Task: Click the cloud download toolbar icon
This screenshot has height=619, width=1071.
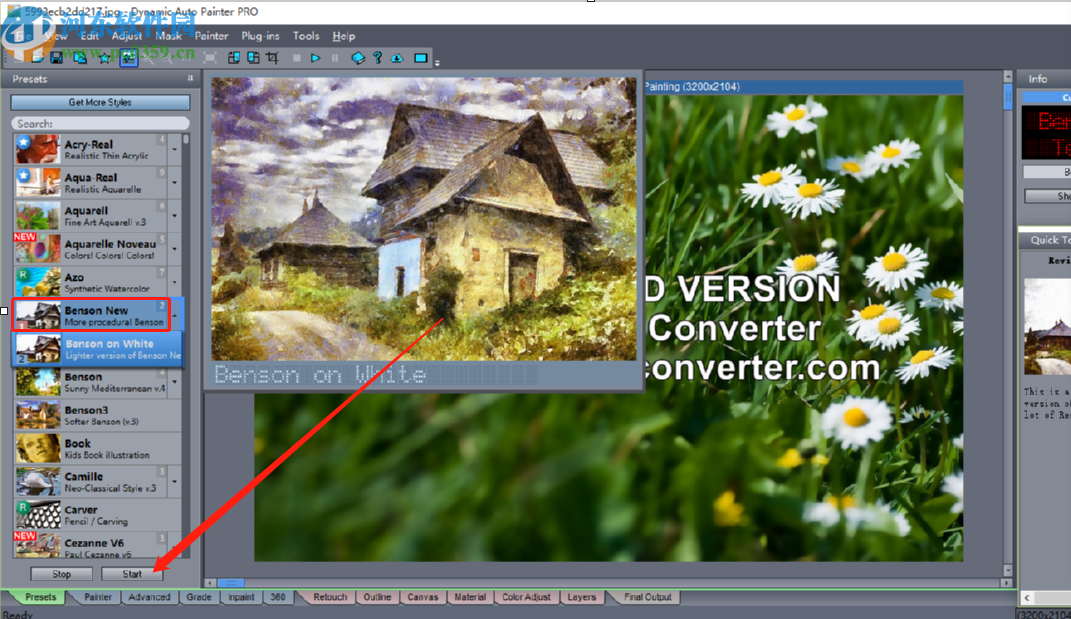Action: (x=397, y=58)
